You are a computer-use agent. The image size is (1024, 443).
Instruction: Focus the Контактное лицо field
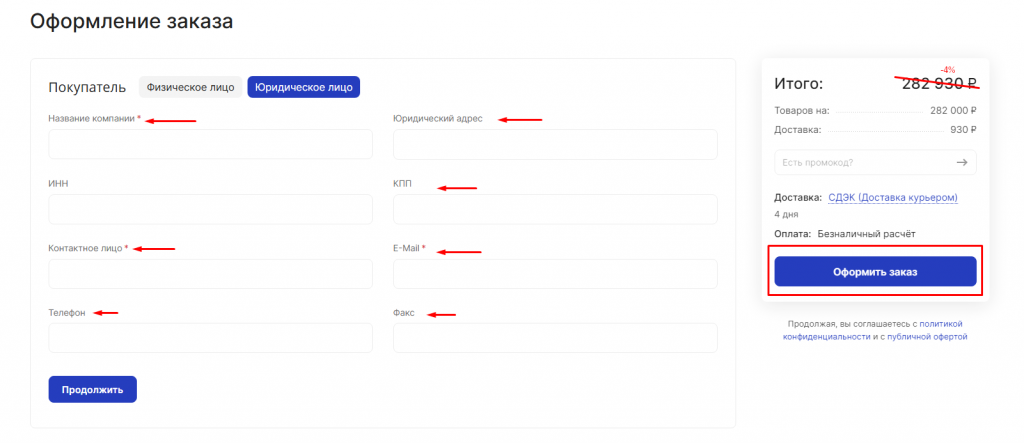(x=210, y=274)
